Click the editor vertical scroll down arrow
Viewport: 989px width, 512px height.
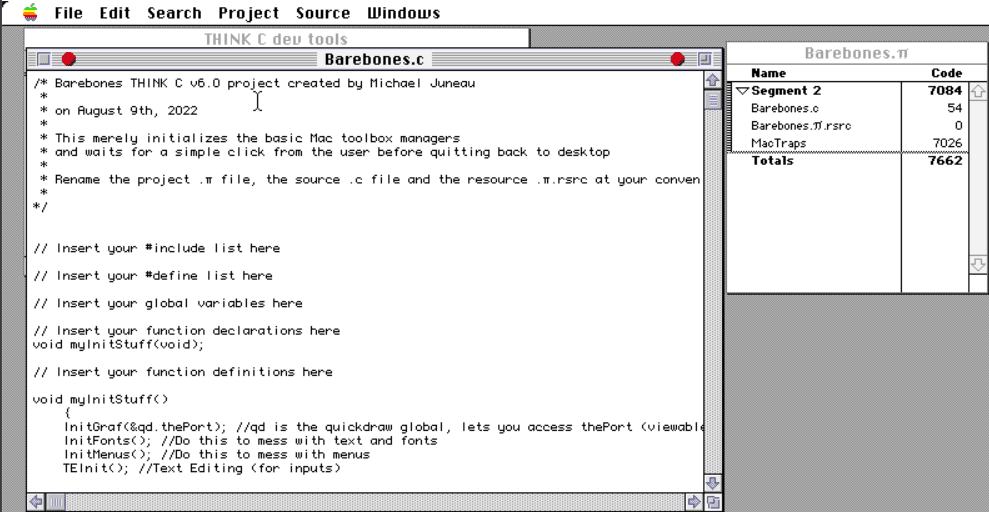(713, 484)
